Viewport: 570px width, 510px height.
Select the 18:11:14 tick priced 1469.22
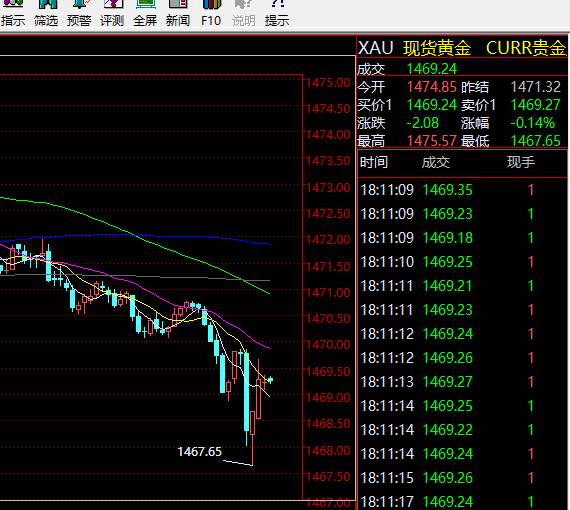point(462,430)
